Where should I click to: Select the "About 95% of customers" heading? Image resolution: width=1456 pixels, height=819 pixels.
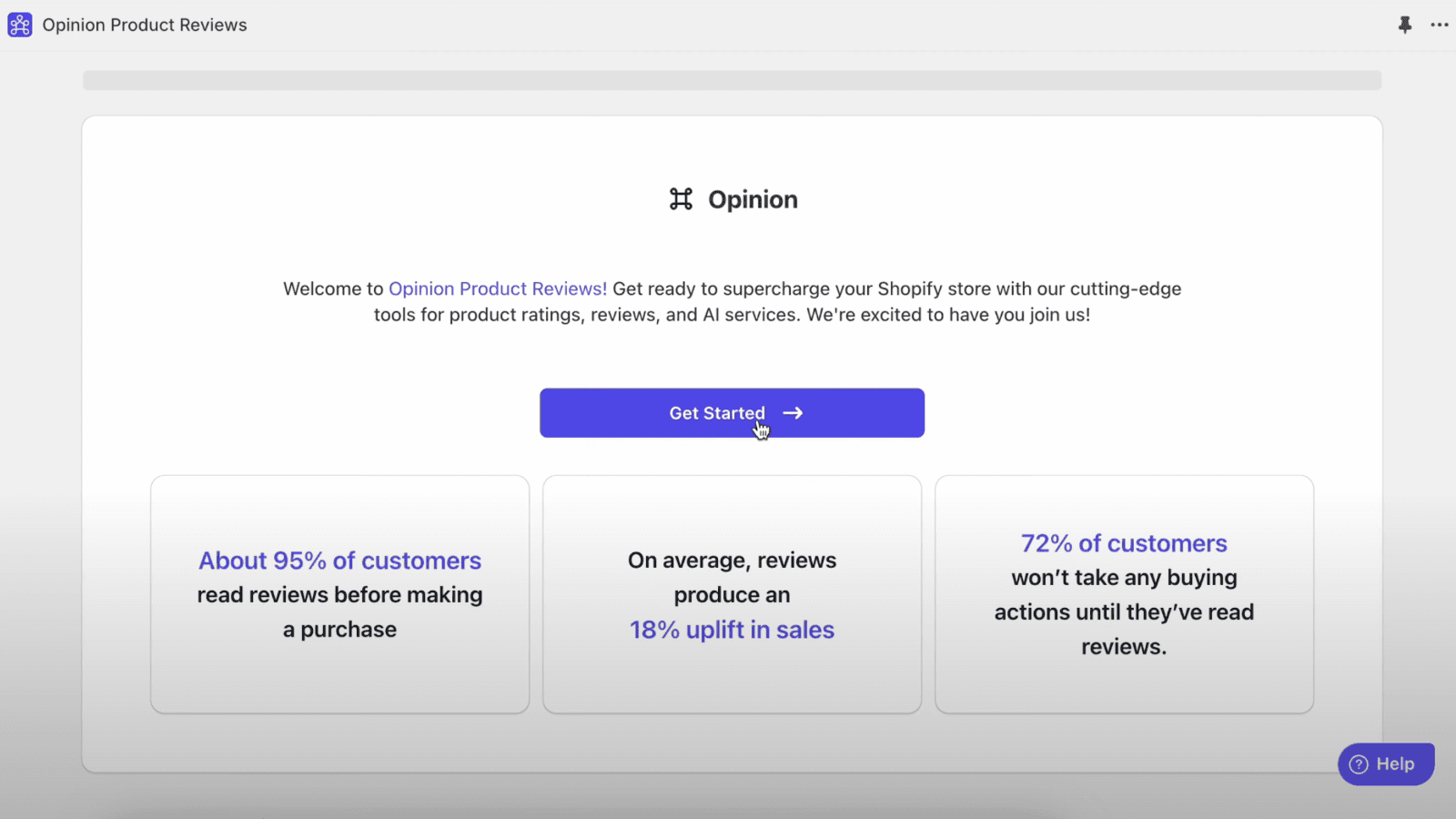click(x=339, y=561)
